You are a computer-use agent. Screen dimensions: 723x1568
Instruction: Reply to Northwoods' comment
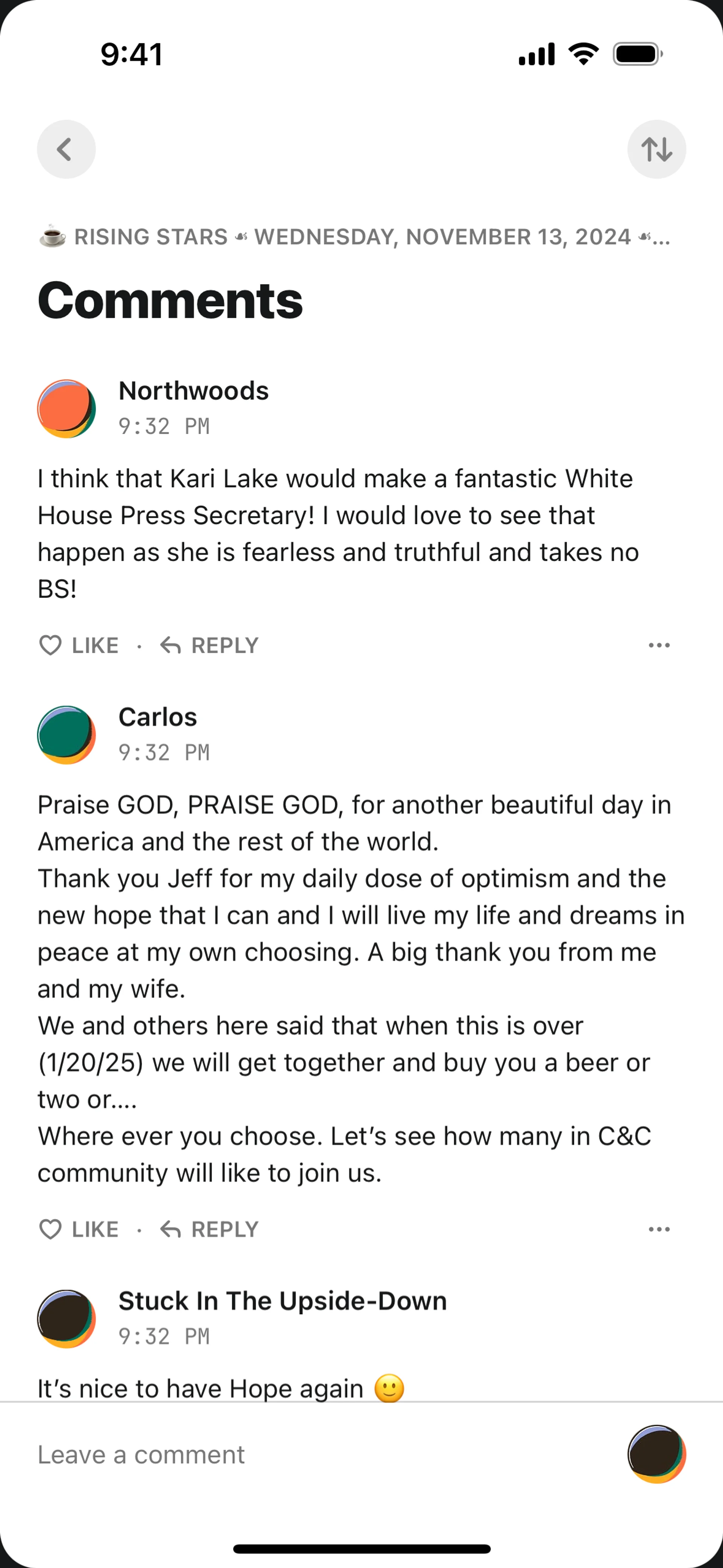[x=224, y=645]
